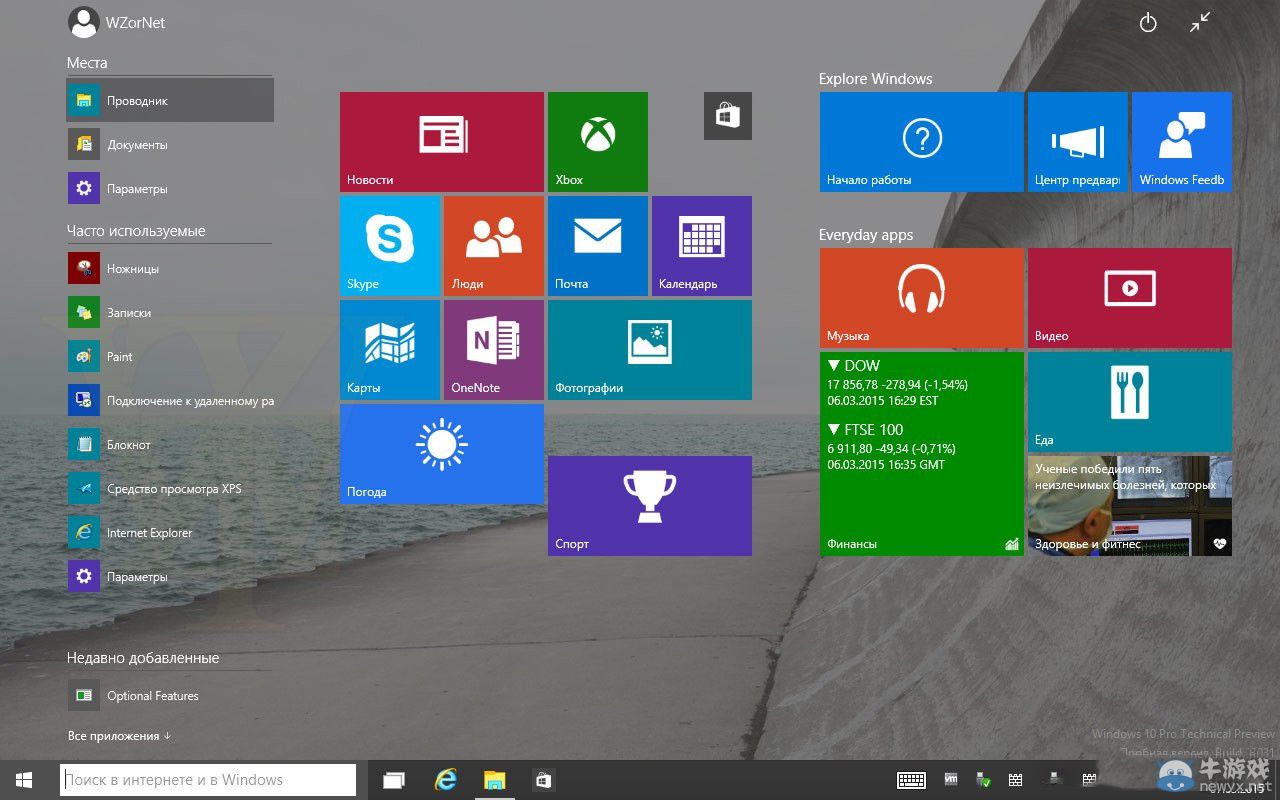Launch the Skype tile

390,246
